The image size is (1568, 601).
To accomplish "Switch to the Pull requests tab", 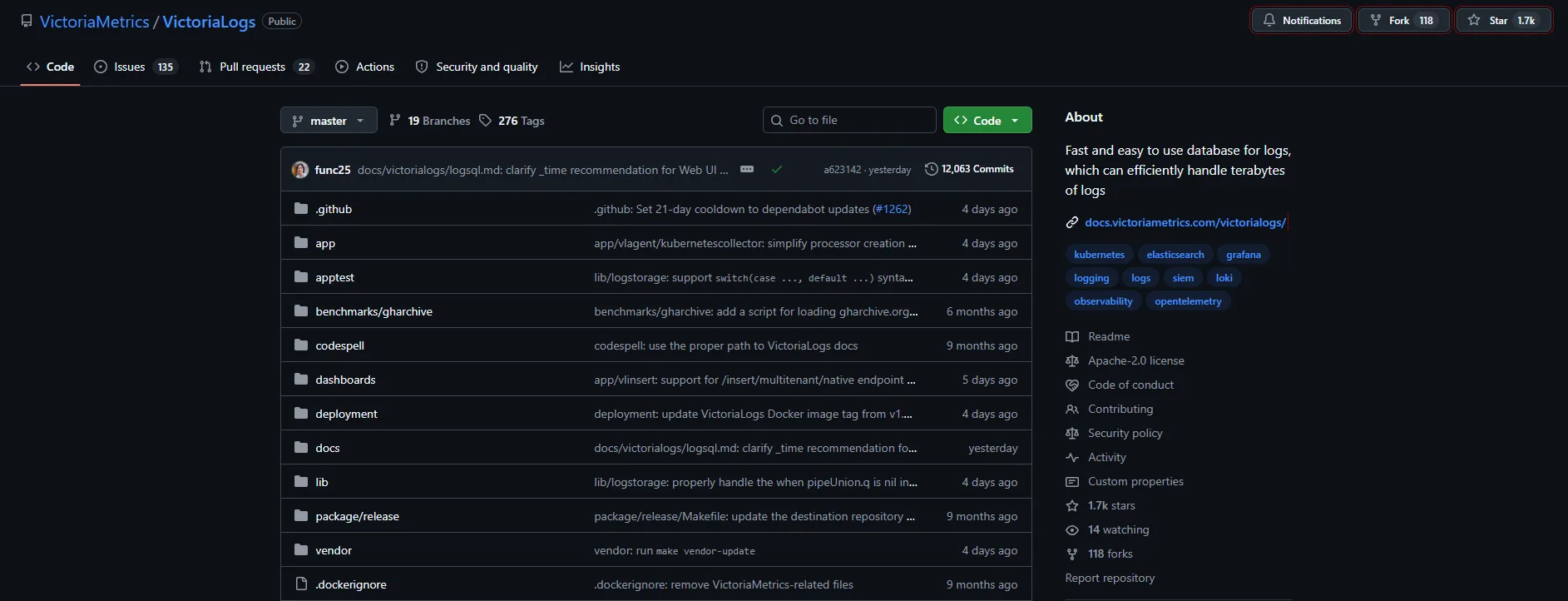I will [x=255, y=67].
